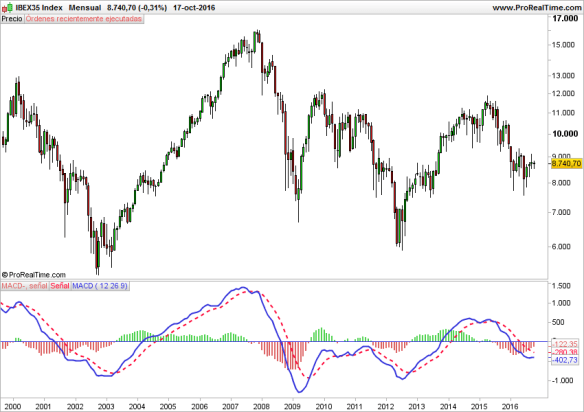
Task: Click the 2004 year label on time axis
Action: (x=137, y=406)
